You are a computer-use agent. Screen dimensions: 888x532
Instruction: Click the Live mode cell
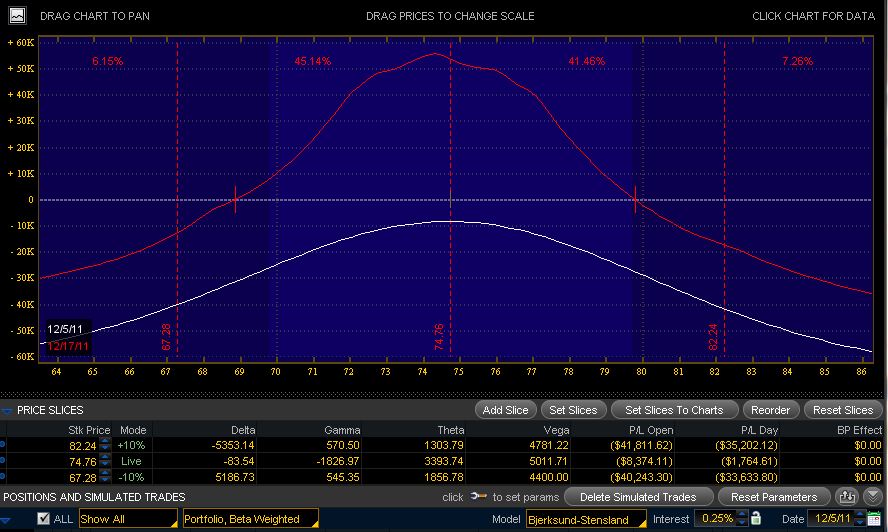pos(131,461)
